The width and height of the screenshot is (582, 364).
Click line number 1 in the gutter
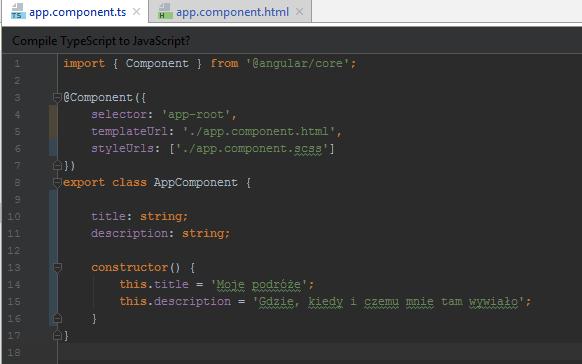tap(17, 63)
